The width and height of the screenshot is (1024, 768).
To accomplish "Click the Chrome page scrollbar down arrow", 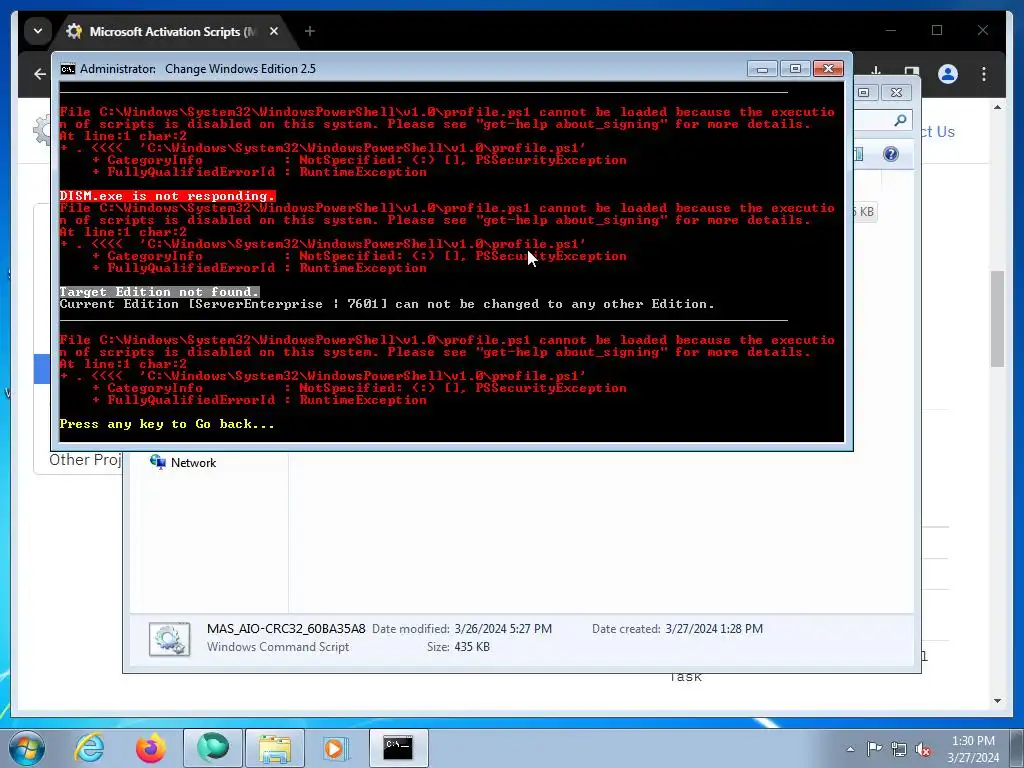I will [x=997, y=701].
